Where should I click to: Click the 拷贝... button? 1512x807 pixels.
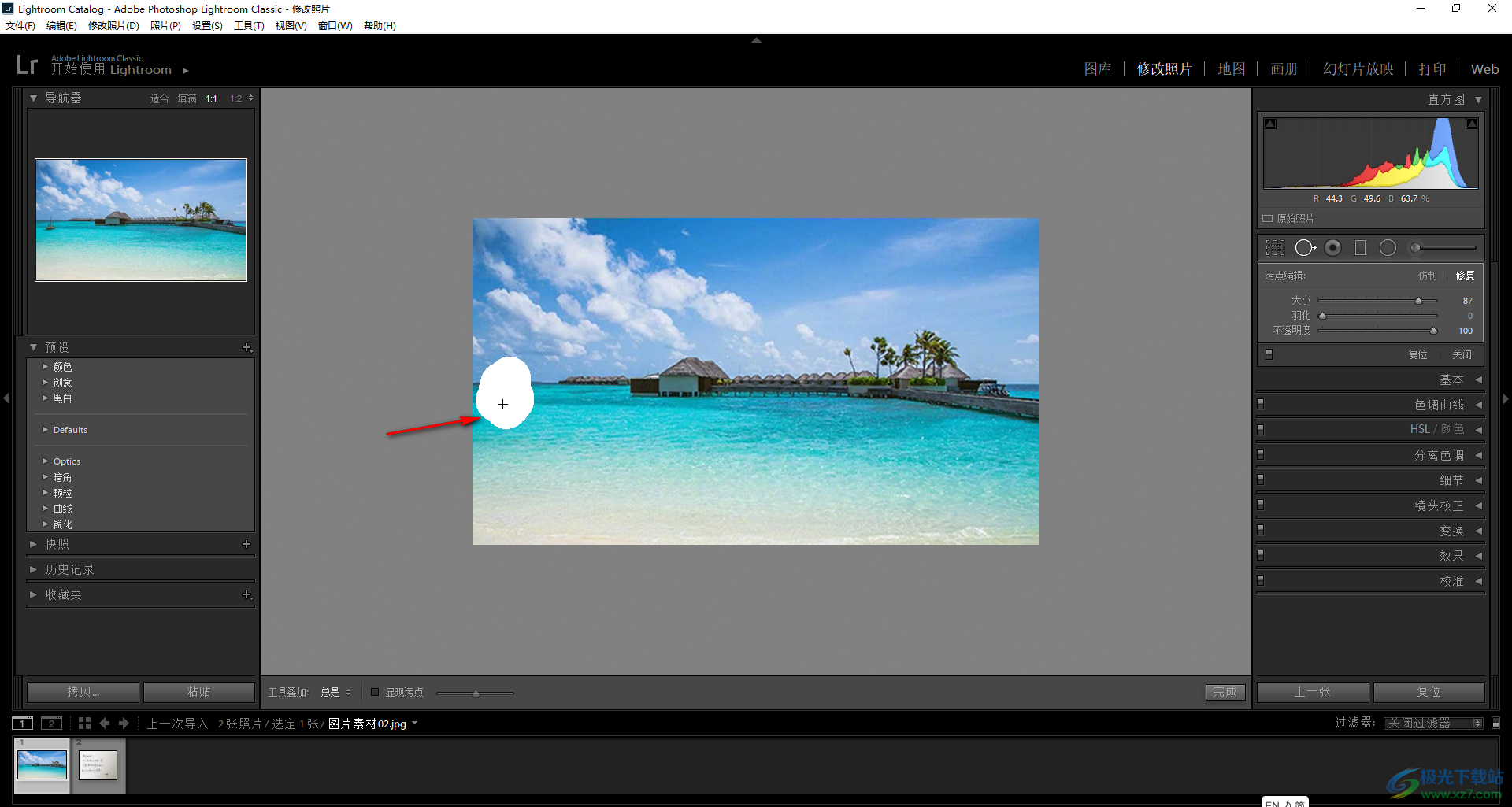(x=83, y=691)
